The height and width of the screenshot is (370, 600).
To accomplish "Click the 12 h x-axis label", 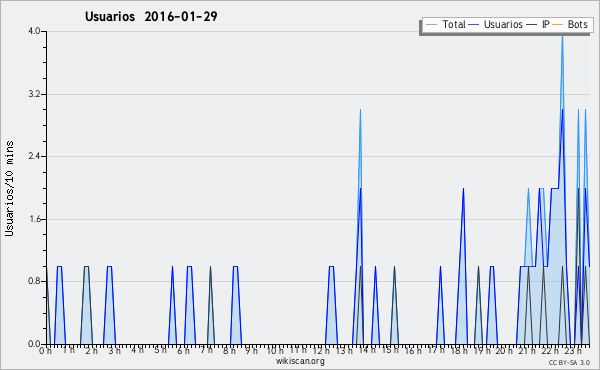I will pyautogui.click(x=321, y=350).
